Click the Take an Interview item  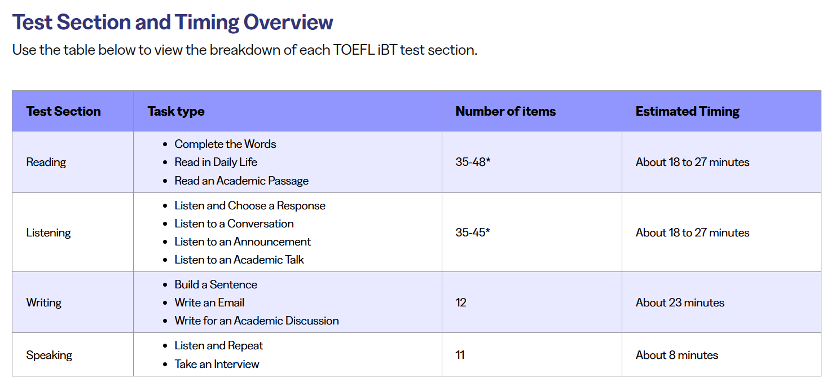tap(216, 364)
